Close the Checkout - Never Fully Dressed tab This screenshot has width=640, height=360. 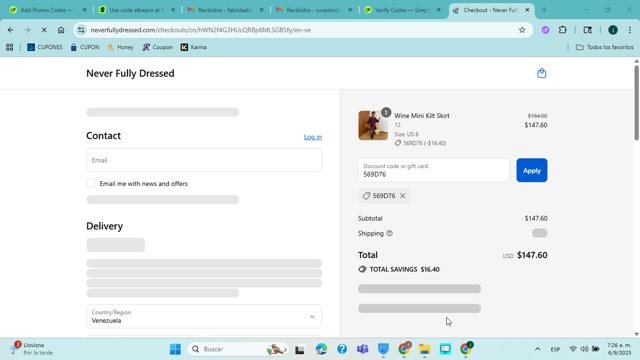(x=527, y=10)
